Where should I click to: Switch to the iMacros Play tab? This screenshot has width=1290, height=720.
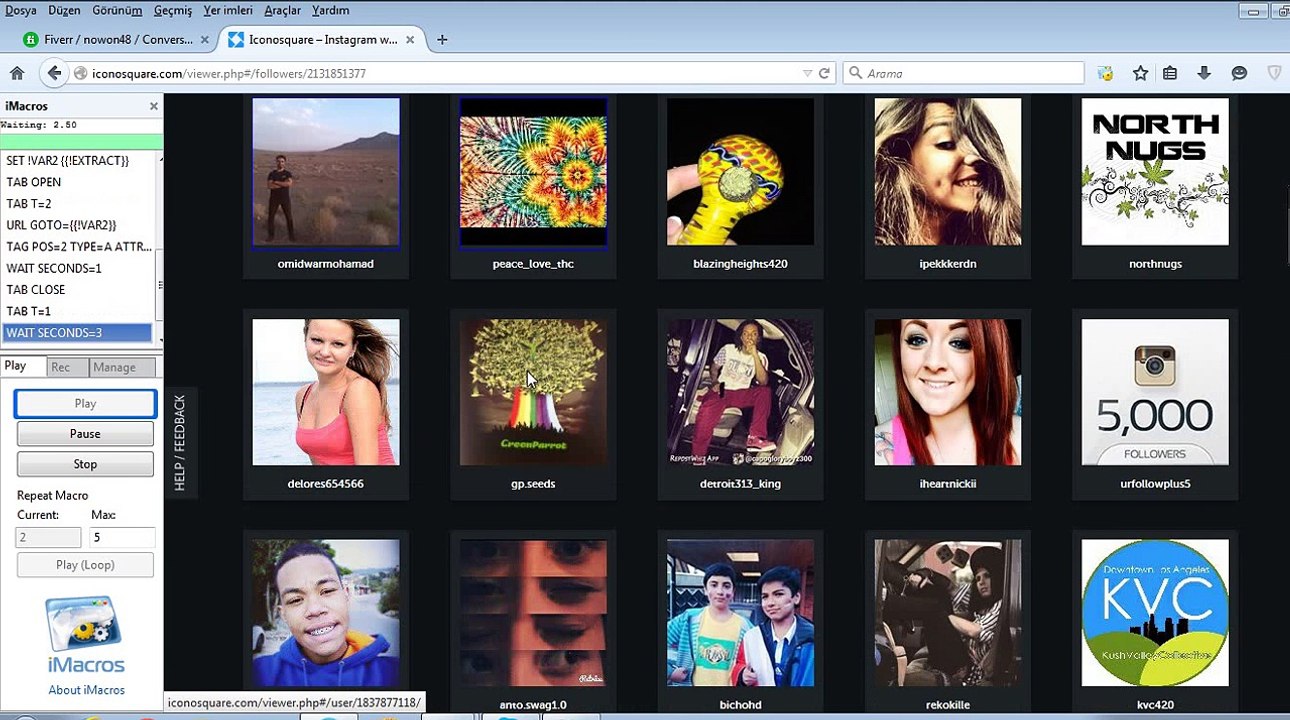tap(23, 366)
